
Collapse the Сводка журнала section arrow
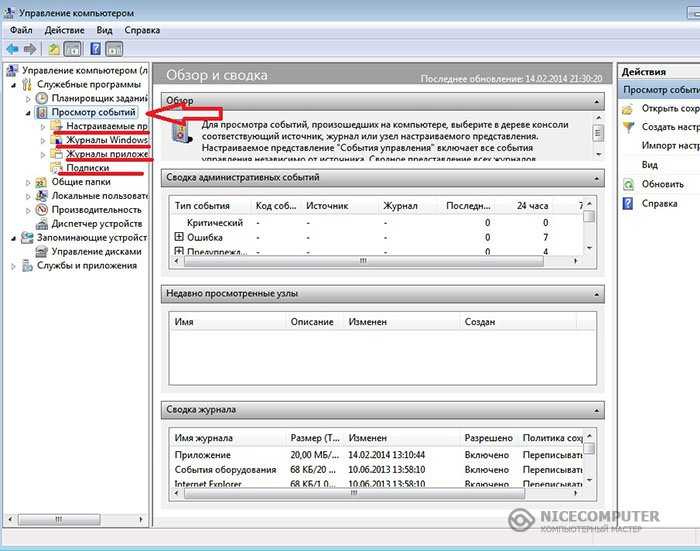pyautogui.click(x=596, y=410)
